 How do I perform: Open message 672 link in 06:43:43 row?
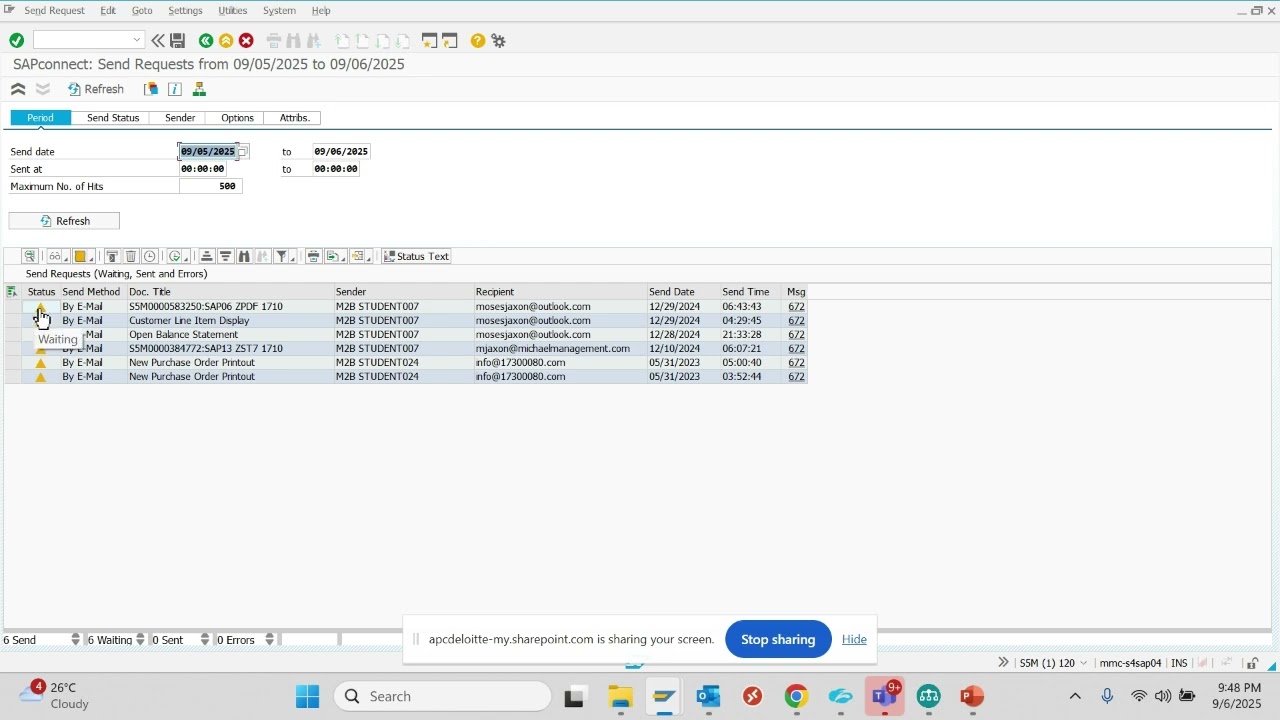tap(796, 307)
